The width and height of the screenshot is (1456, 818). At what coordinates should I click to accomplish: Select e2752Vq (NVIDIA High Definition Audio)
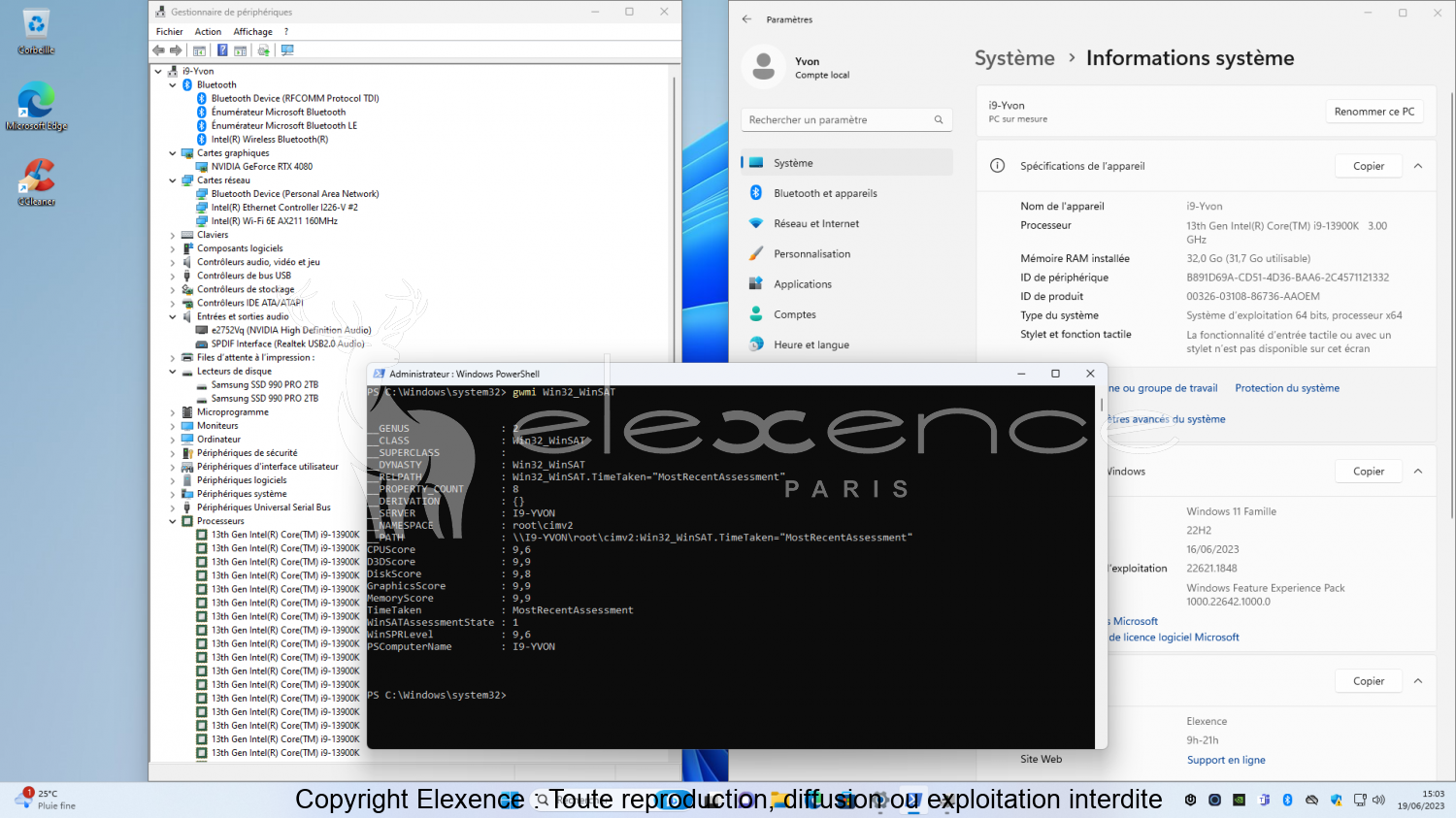(291, 330)
